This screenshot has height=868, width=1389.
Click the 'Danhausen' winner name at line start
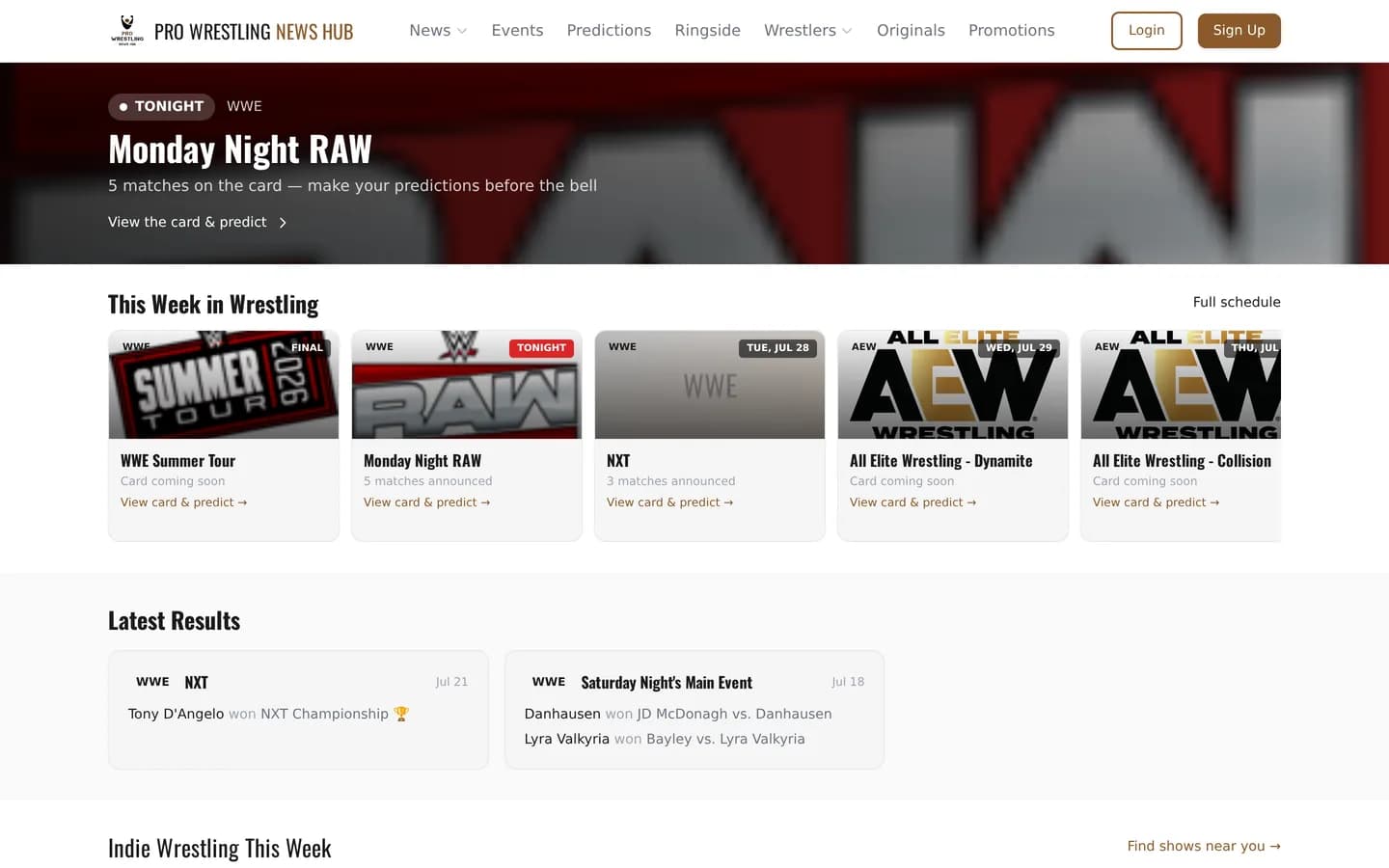click(x=562, y=714)
